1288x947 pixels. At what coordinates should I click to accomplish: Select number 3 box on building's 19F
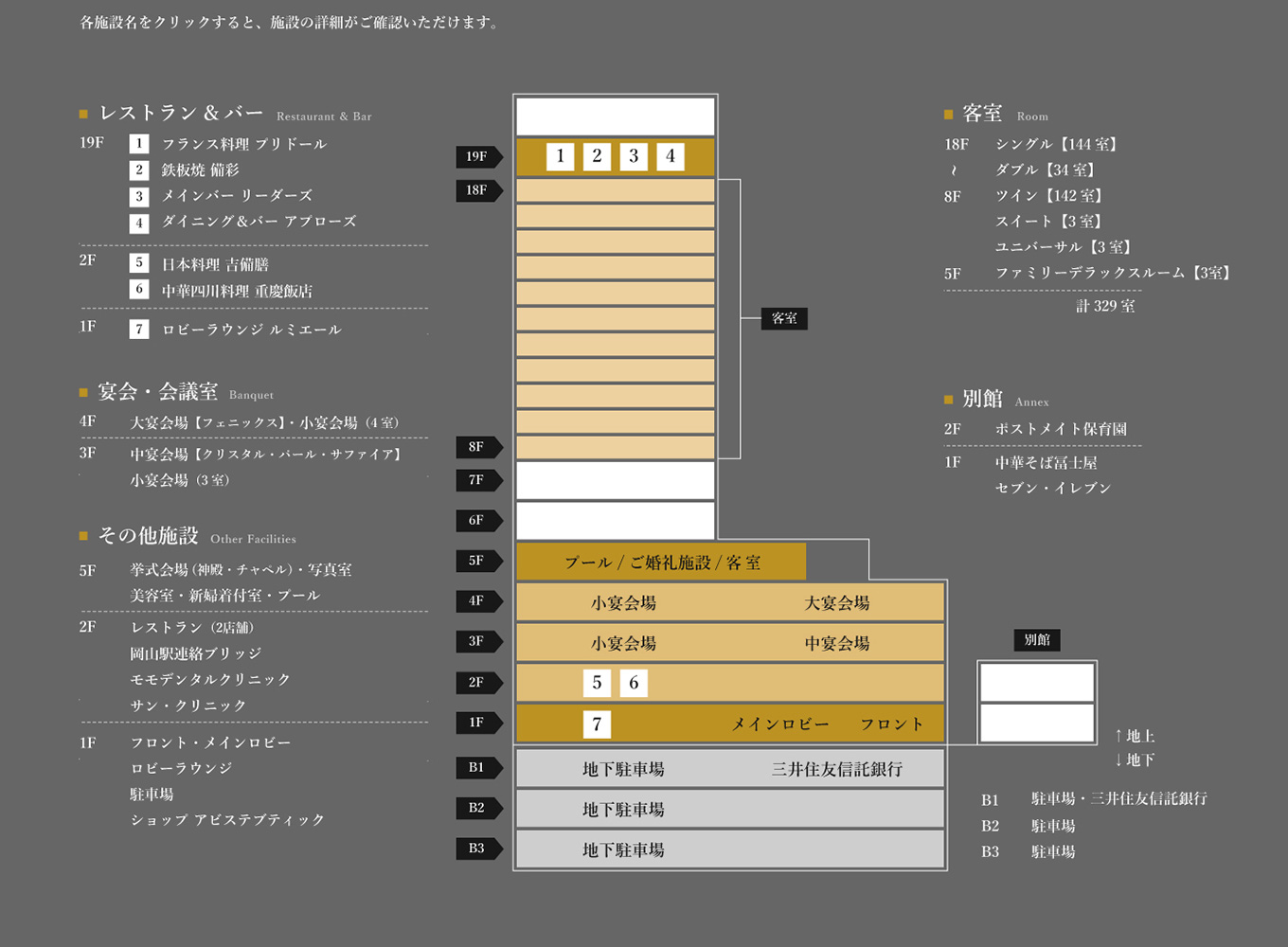(634, 156)
